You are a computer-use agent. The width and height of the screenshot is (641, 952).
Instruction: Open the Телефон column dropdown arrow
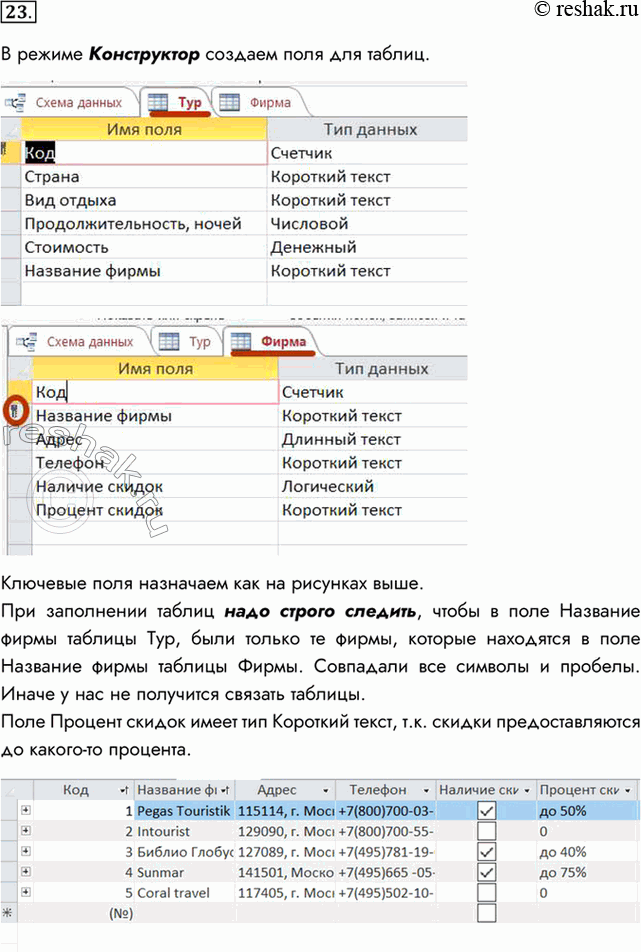point(426,790)
